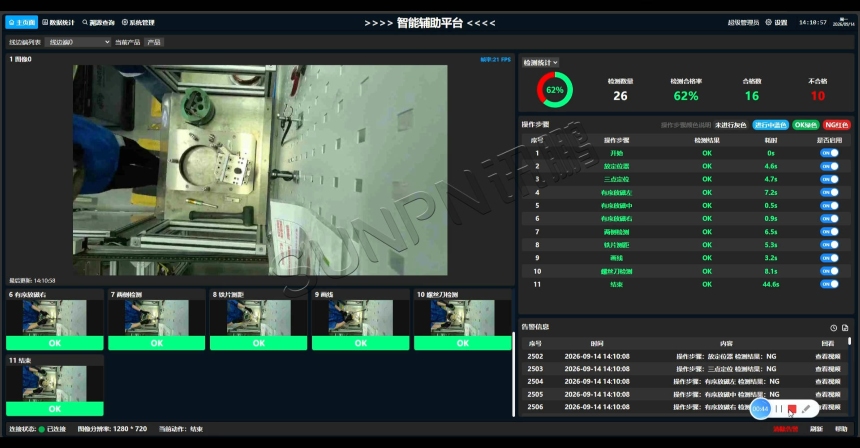Click the step 11 结束 thumbnail image
This screenshot has width=860, height=448.
54,383
